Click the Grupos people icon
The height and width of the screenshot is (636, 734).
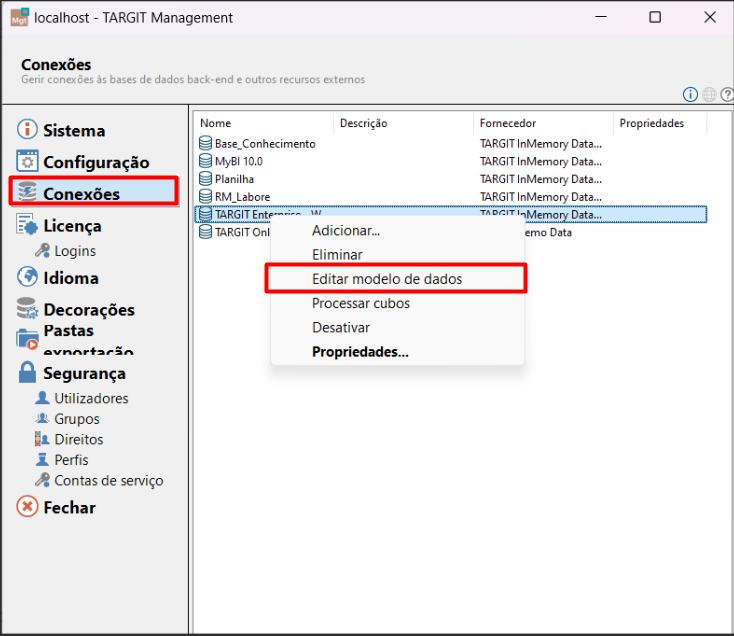coord(43,418)
